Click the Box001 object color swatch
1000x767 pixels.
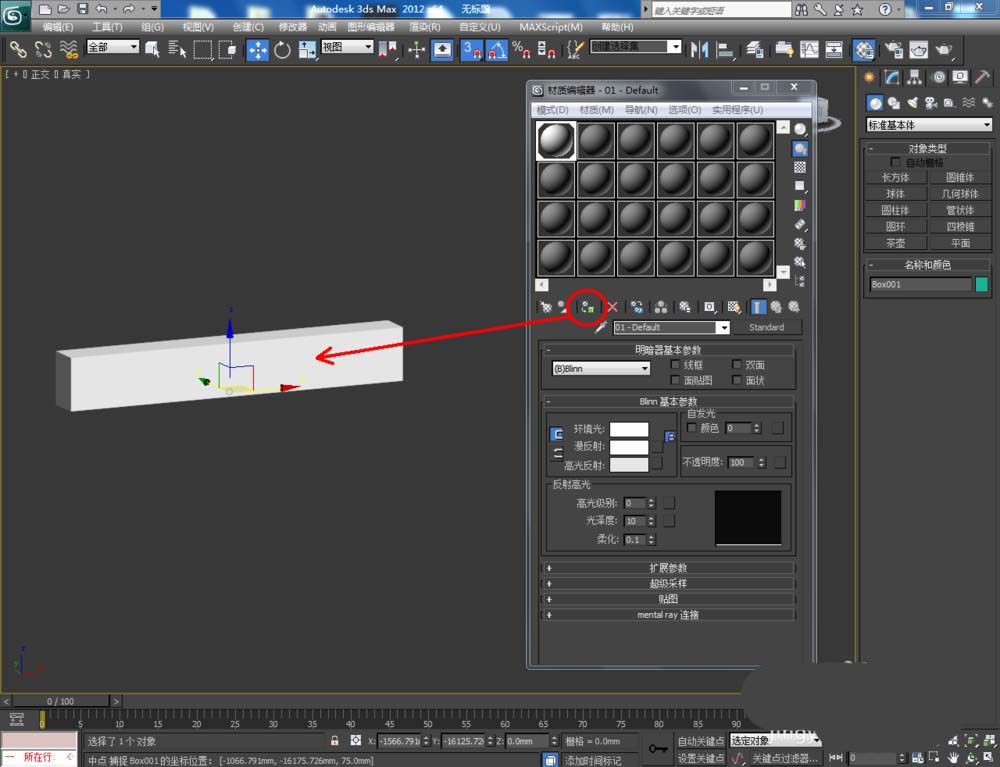982,284
